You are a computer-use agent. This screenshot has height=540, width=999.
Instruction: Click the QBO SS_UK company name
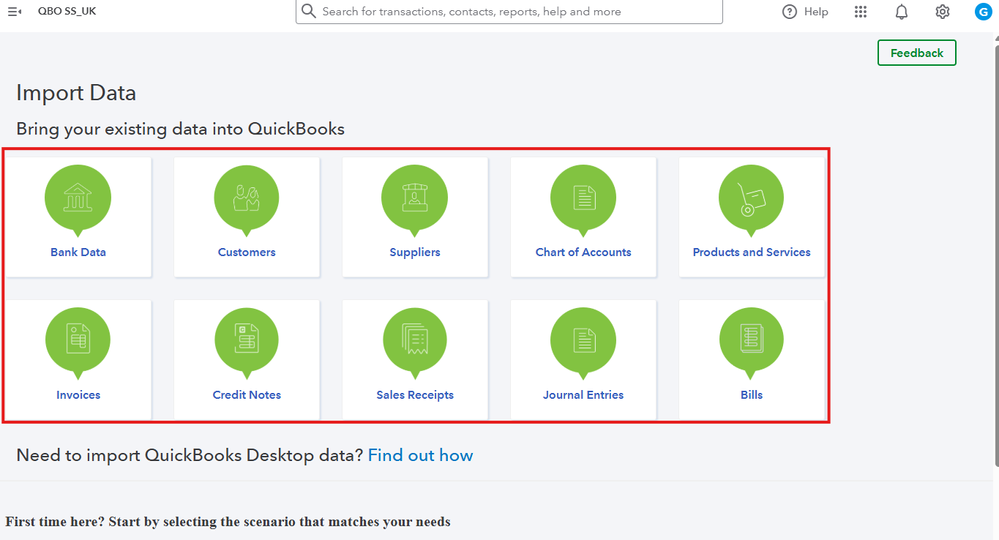coord(67,11)
